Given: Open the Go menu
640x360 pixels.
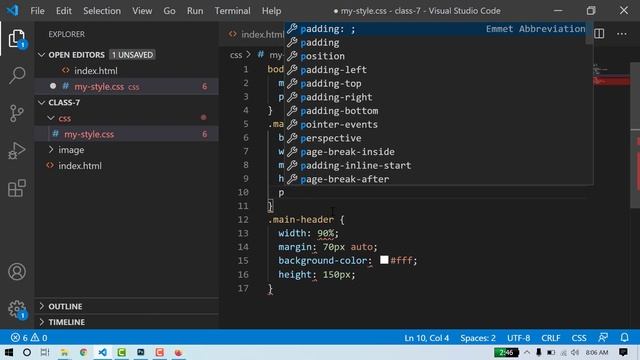Looking at the screenshot, I should 169,11.
